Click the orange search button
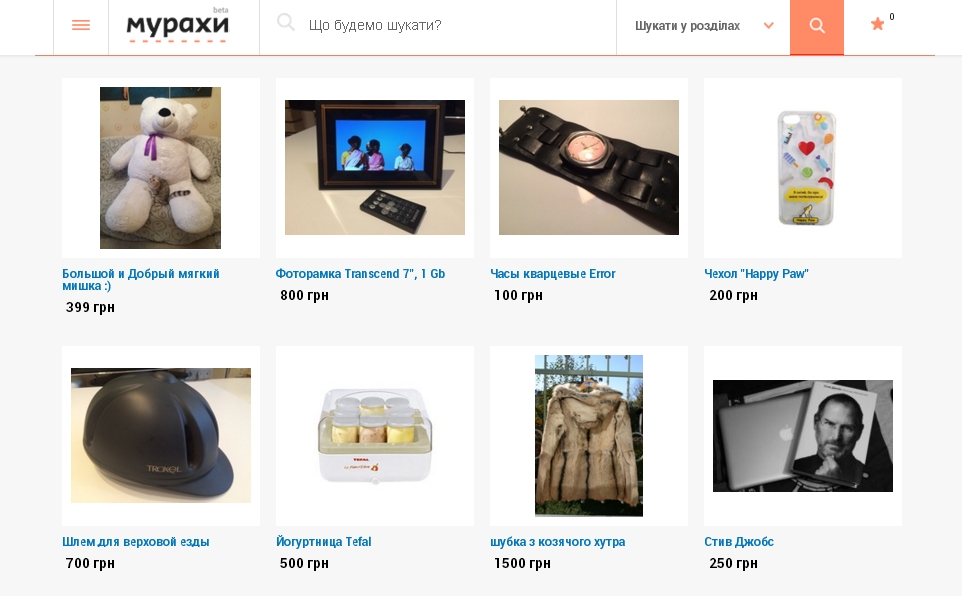This screenshot has height=596, width=962. 817,27
